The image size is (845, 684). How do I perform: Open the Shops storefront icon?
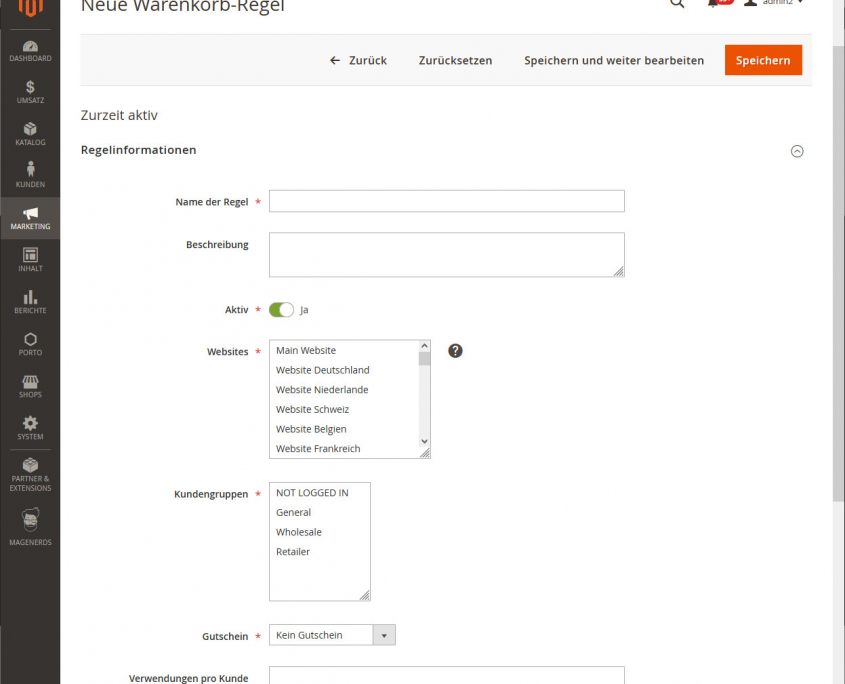(30, 383)
